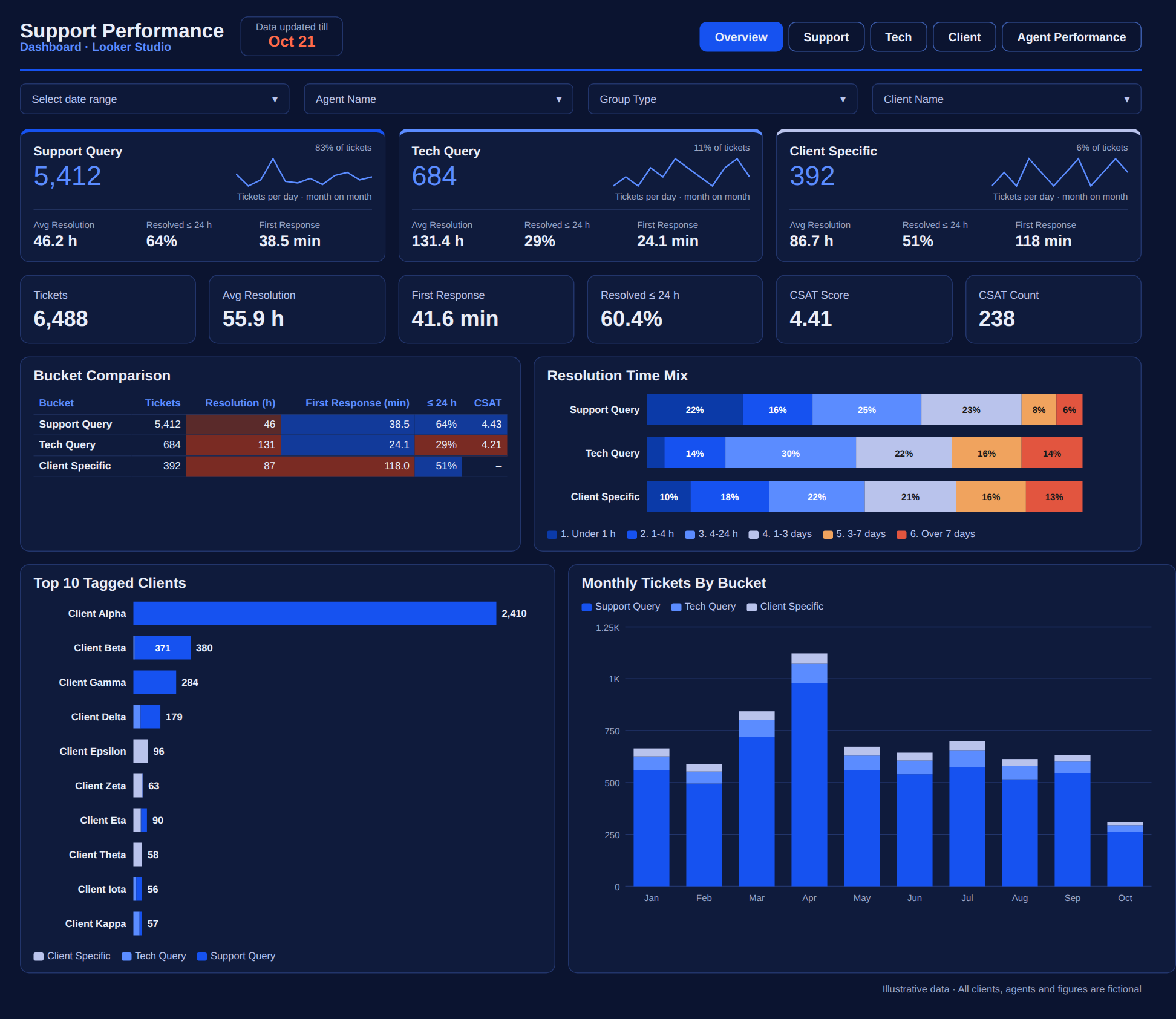The height and width of the screenshot is (1019, 1176).
Task: Click the Client Gamma bar
Action: (155, 682)
